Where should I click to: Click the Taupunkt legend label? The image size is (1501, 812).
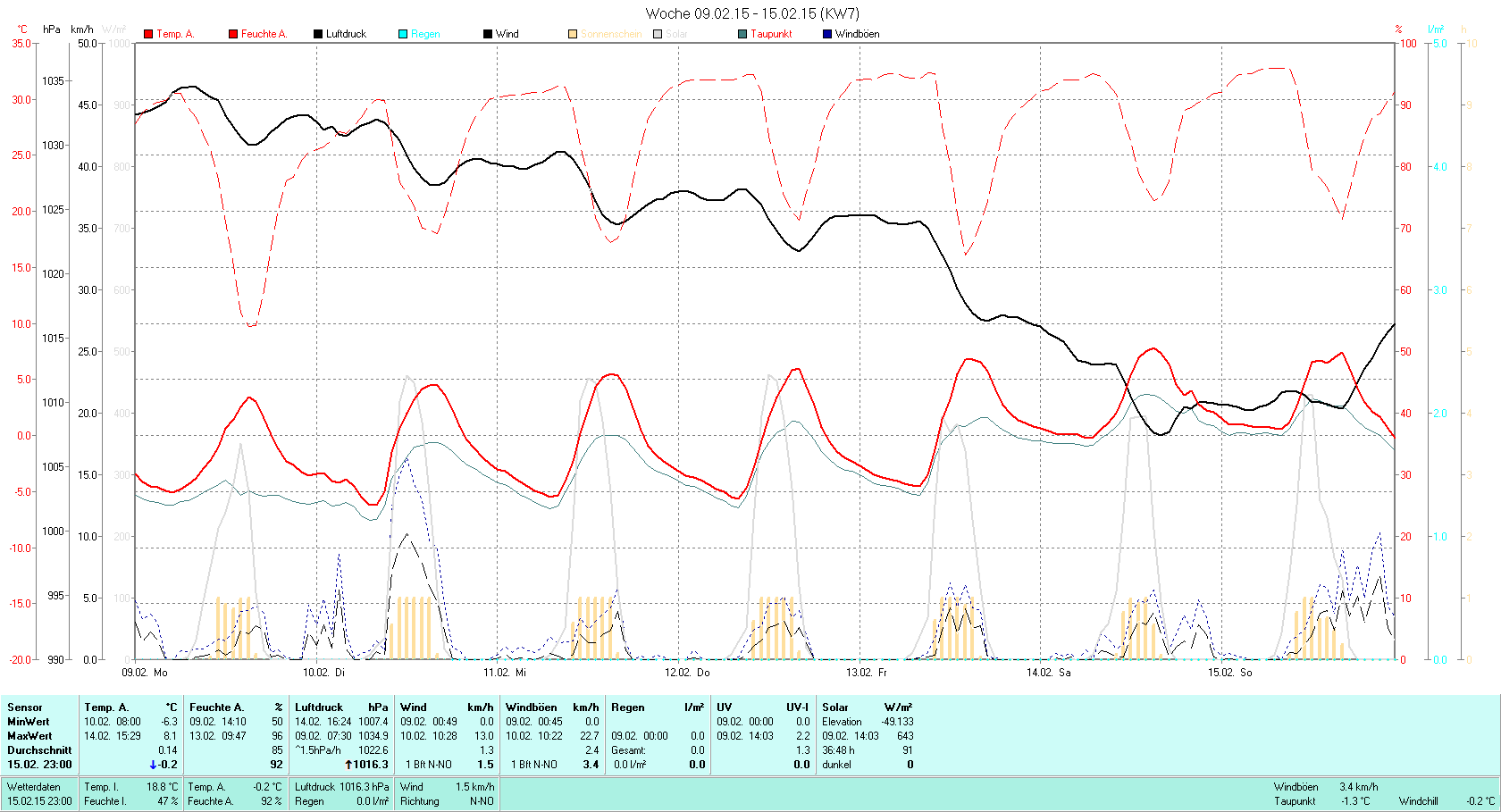[771, 34]
